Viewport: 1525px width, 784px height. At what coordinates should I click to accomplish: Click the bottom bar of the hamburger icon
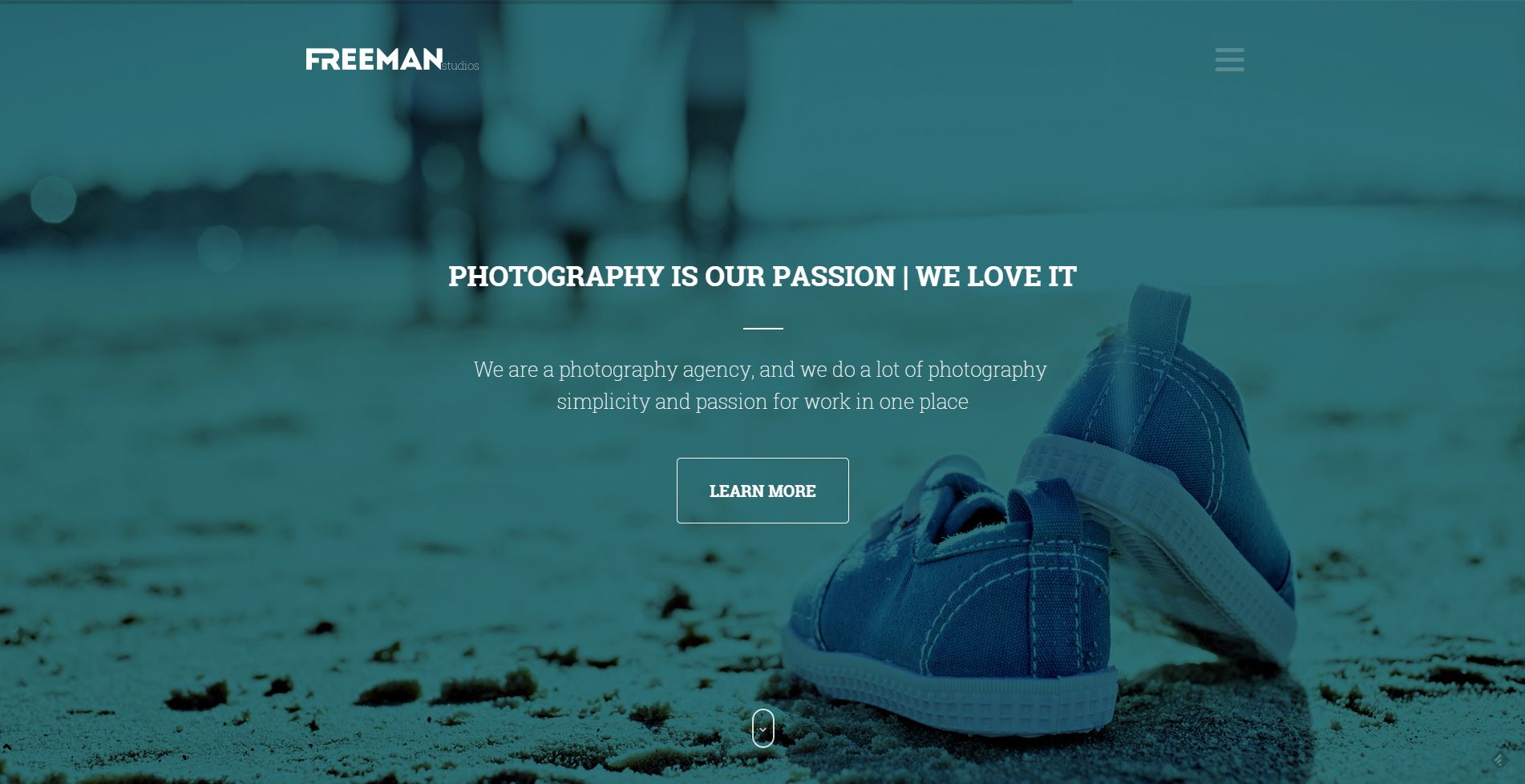1229,69
